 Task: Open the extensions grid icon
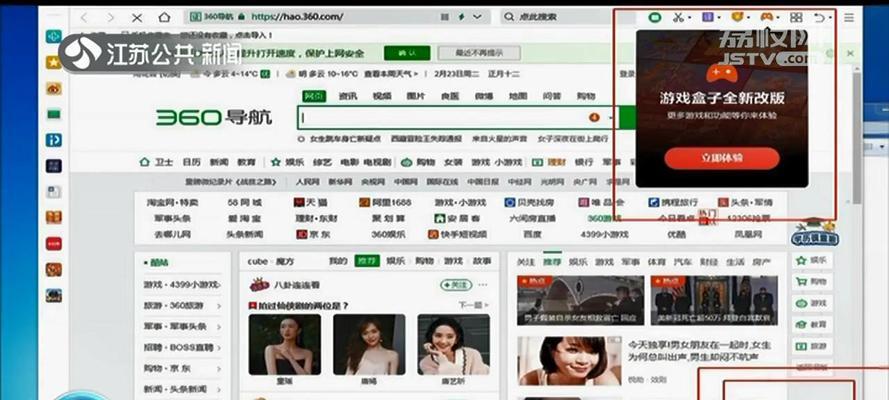796,18
